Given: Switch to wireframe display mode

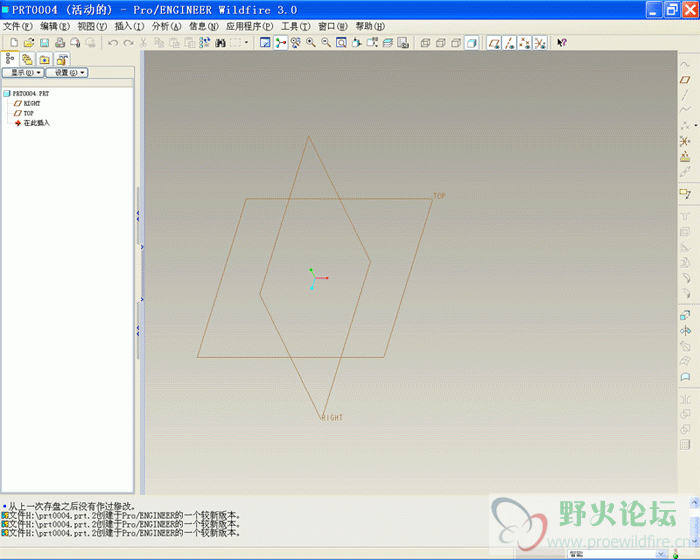Looking at the screenshot, I should click(x=425, y=43).
